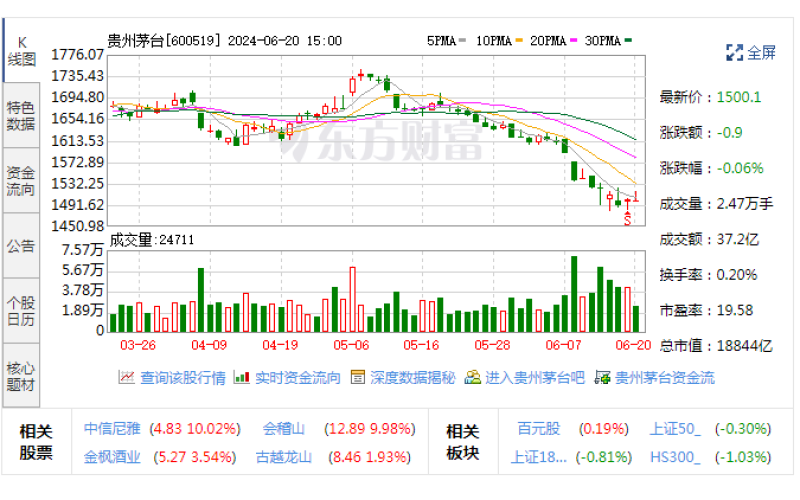Screen dimensions: 800x500
Task: Click the 成交额 value 37.2亿
Action: 738,239
